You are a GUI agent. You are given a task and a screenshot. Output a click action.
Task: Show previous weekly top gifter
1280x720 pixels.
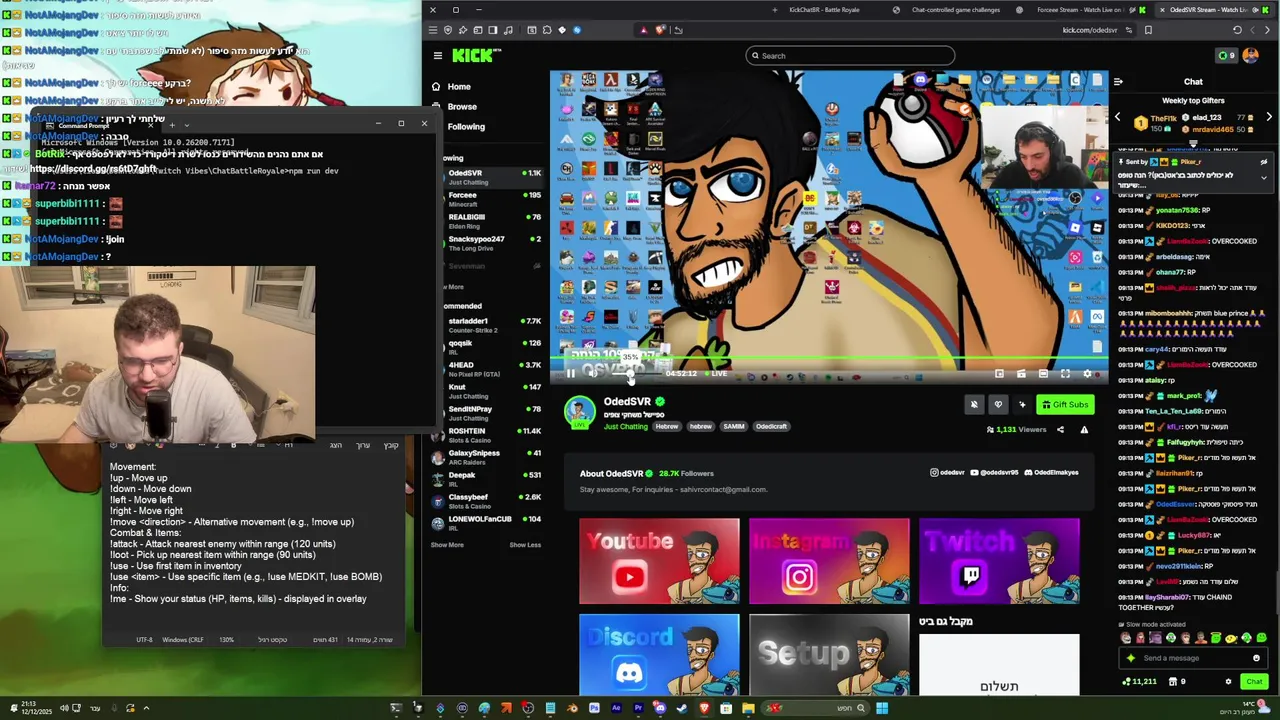pos(1118,117)
